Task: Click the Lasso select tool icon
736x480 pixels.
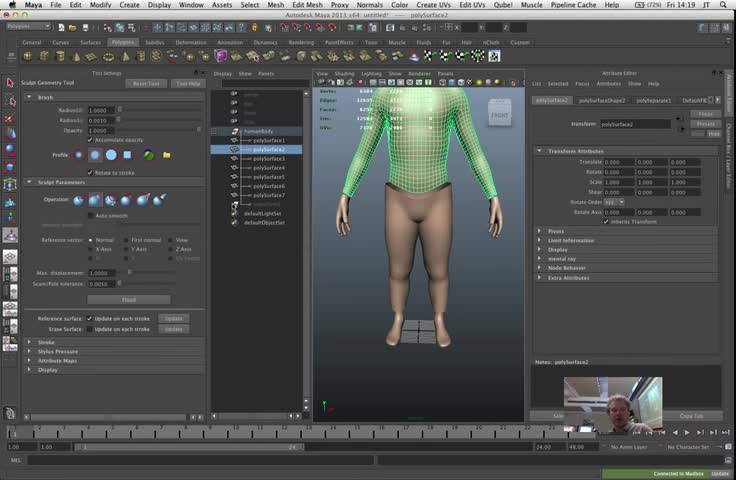Action: coord(10,99)
